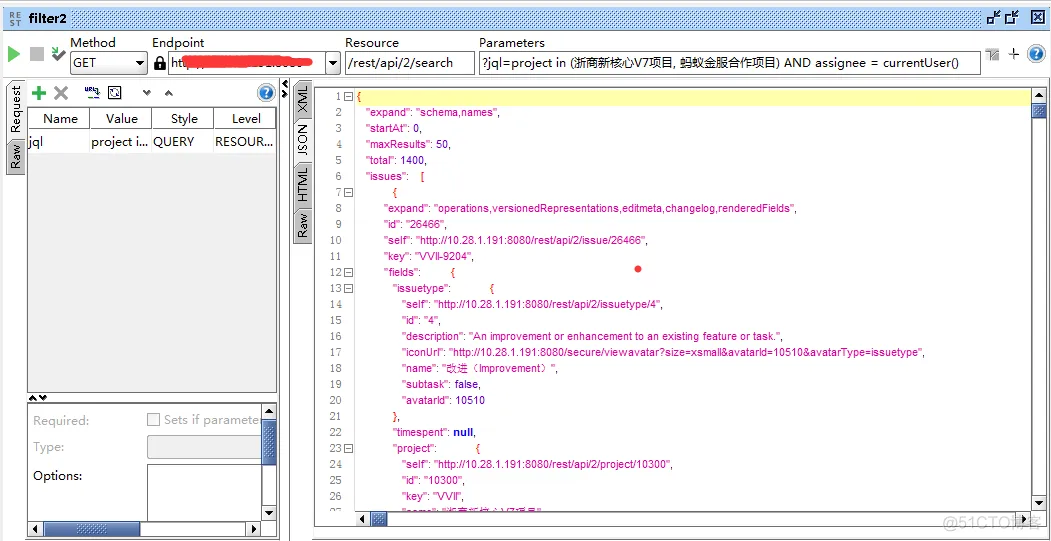
Task: Open the blue help icon beside Parameters field
Action: (1036, 54)
